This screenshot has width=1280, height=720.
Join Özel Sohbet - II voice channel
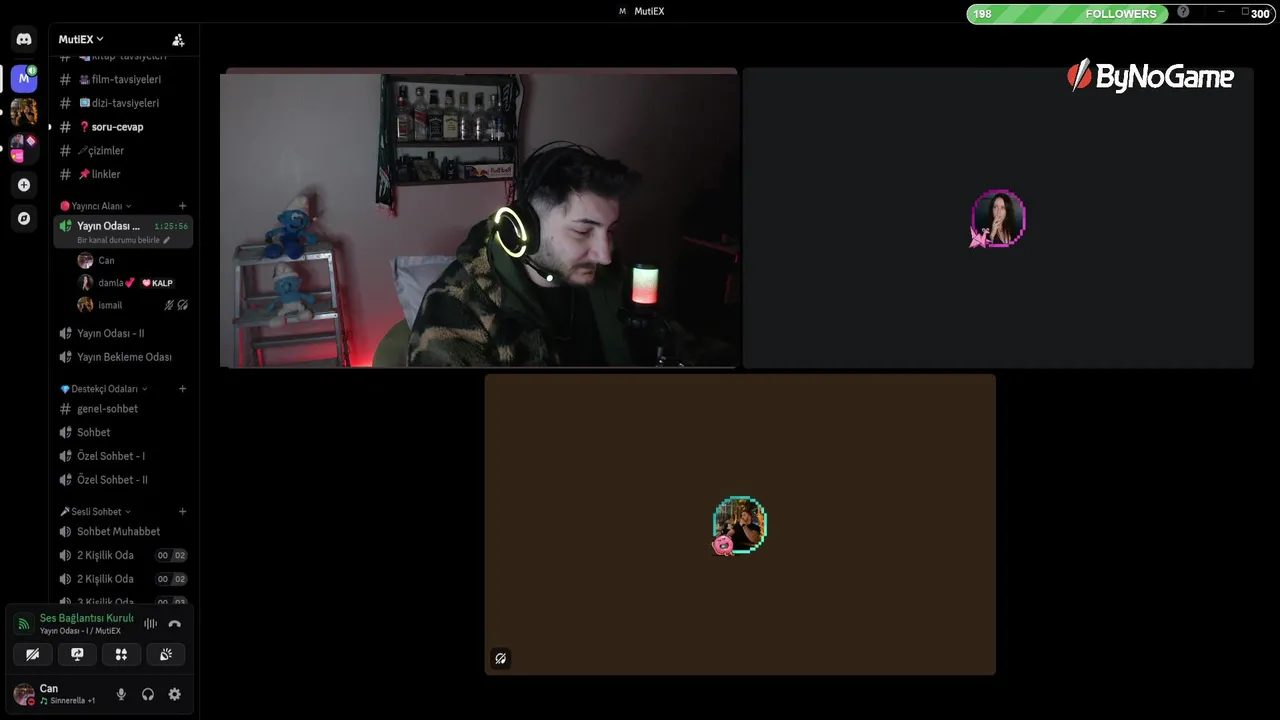pyautogui.click(x=122, y=480)
